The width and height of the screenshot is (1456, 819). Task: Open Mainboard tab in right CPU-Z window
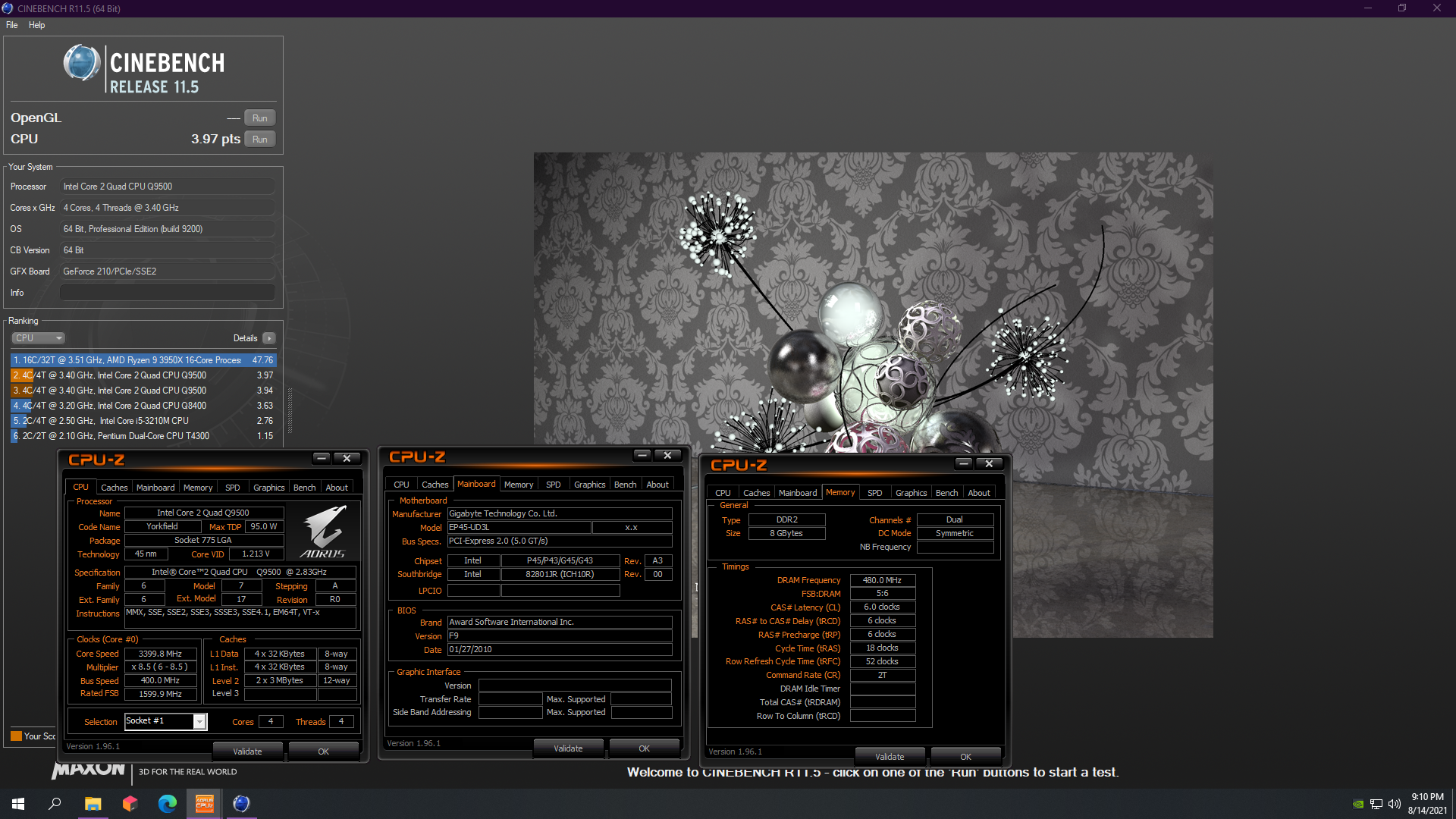[798, 493]
